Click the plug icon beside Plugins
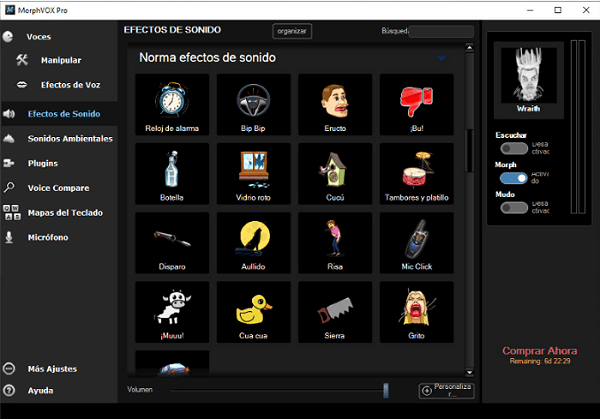This screenshot has height=419, width=600. [x=9, y=163]
